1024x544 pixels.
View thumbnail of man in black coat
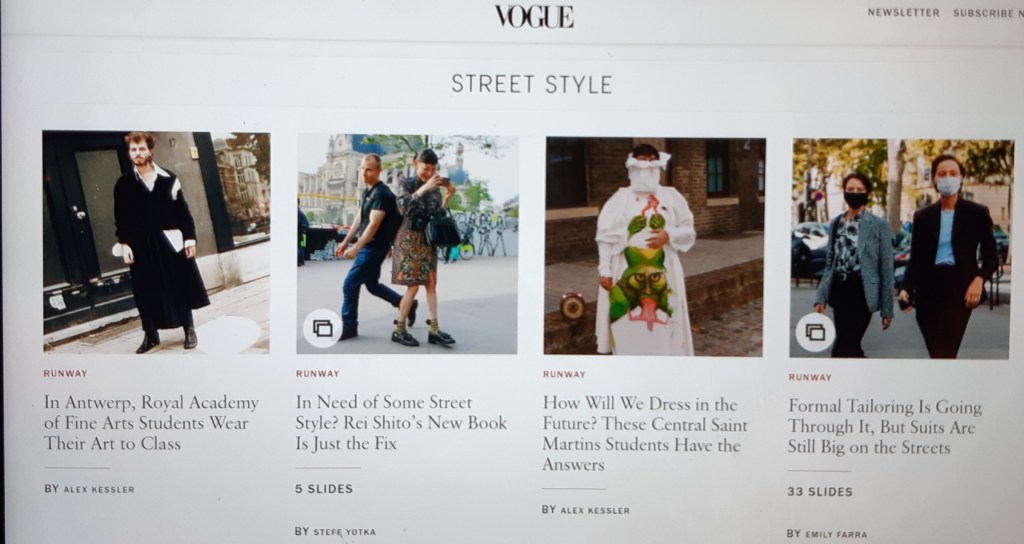[156, 242]
